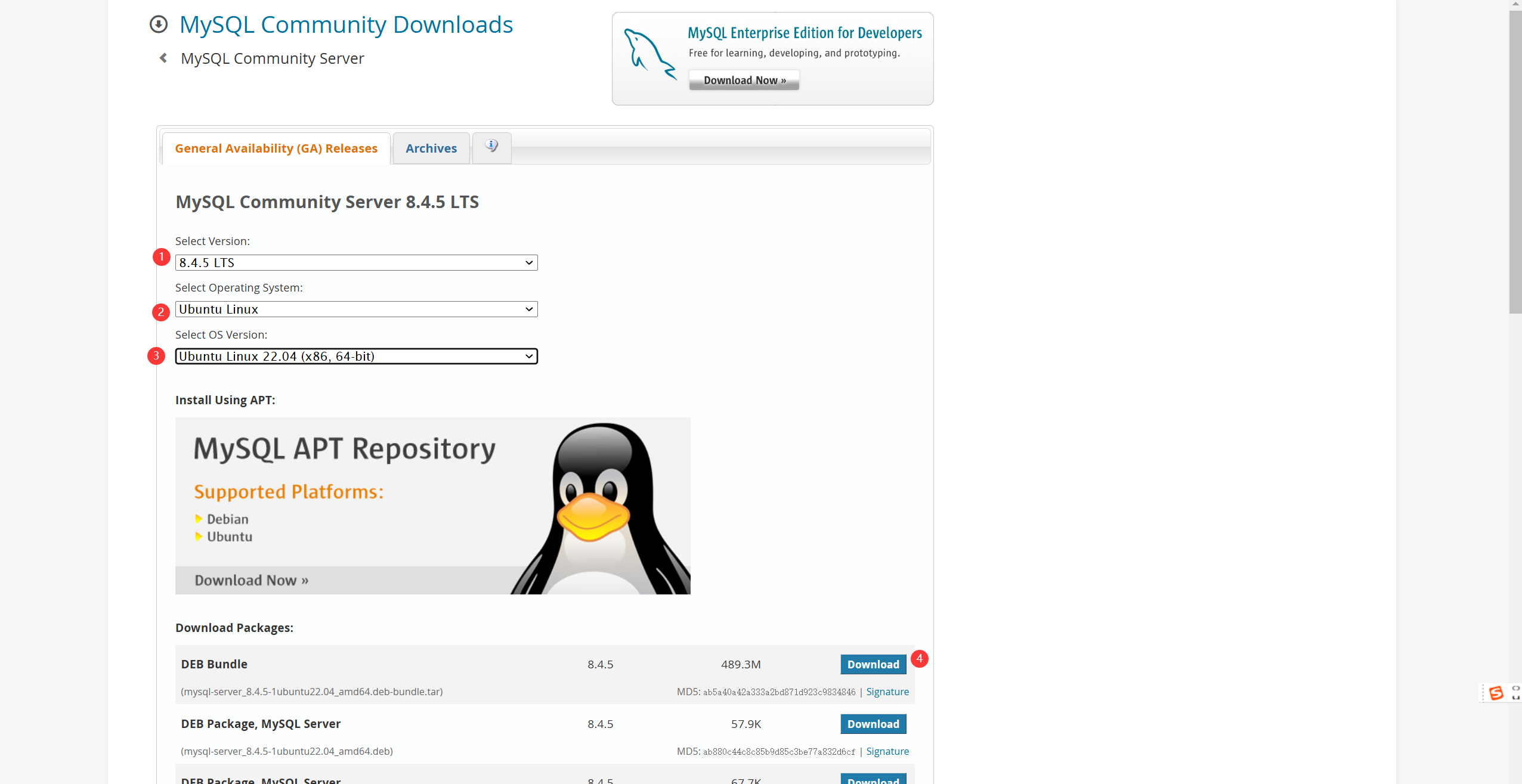Click the red number 4 marker

920,658
